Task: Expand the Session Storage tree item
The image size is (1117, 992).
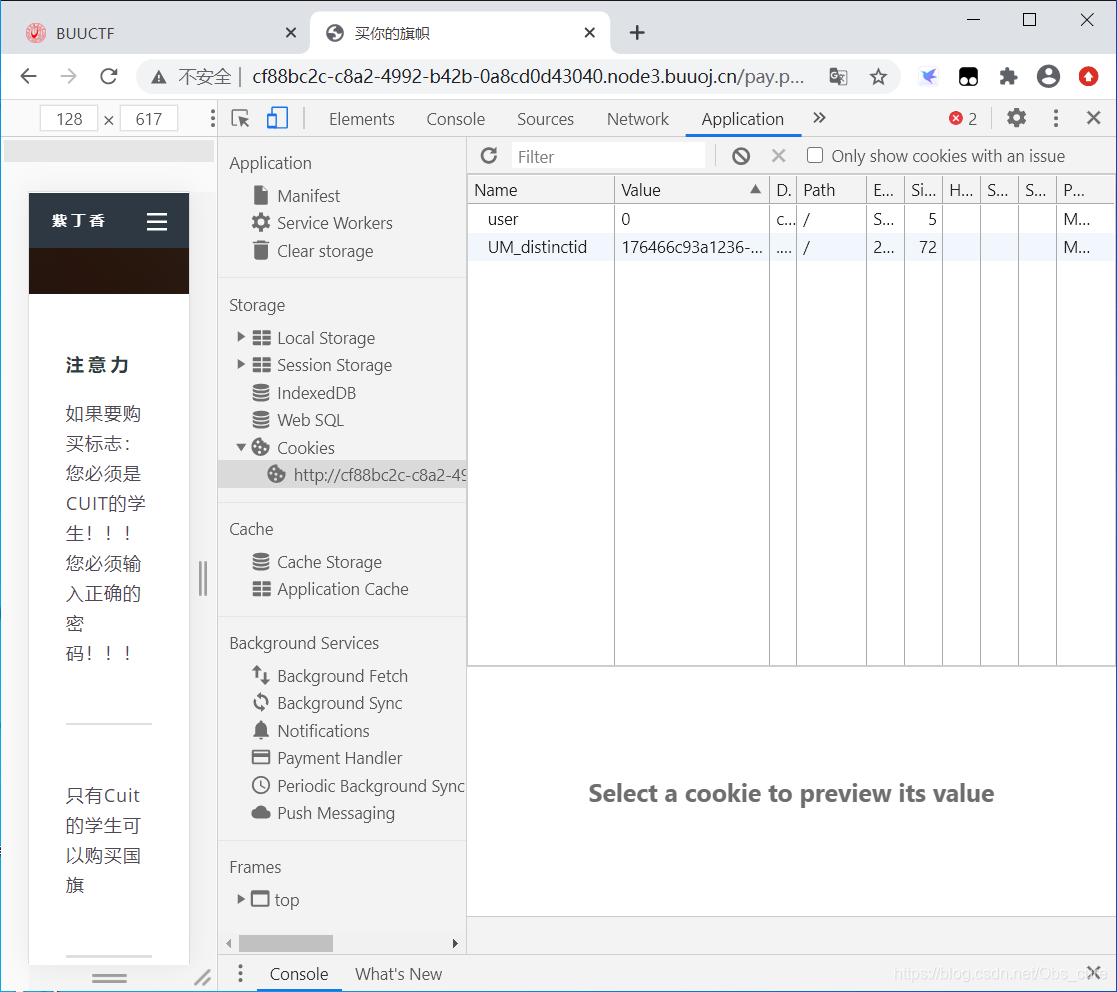Action: pos(241,364)
